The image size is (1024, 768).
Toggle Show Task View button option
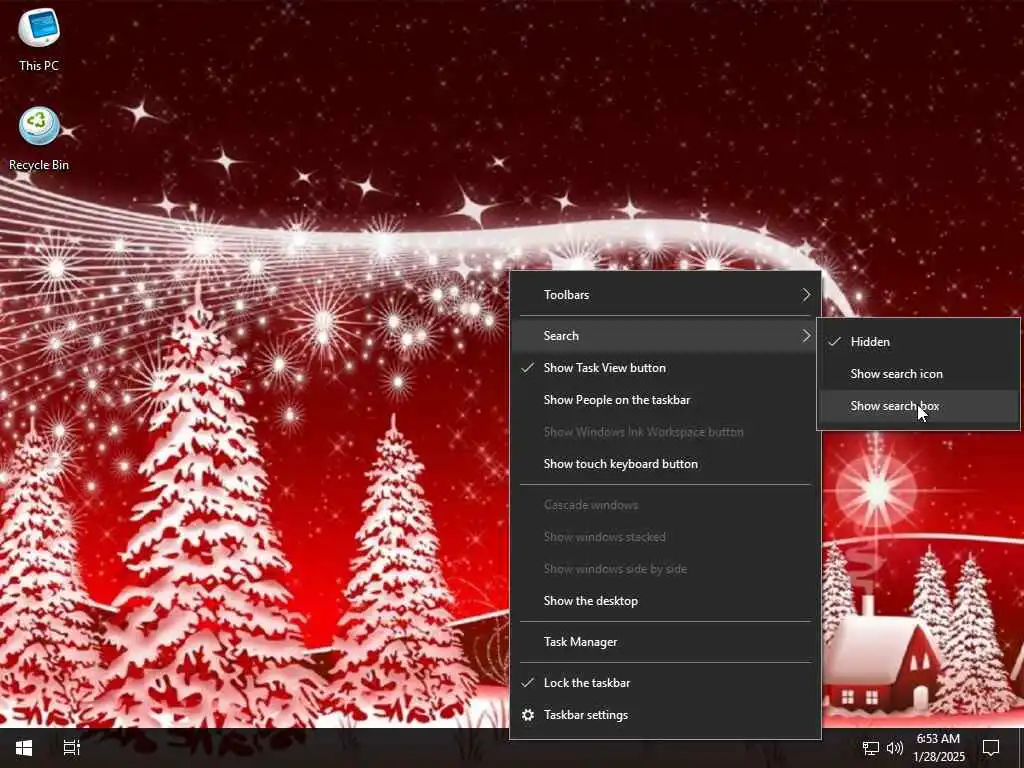point(665,368)
